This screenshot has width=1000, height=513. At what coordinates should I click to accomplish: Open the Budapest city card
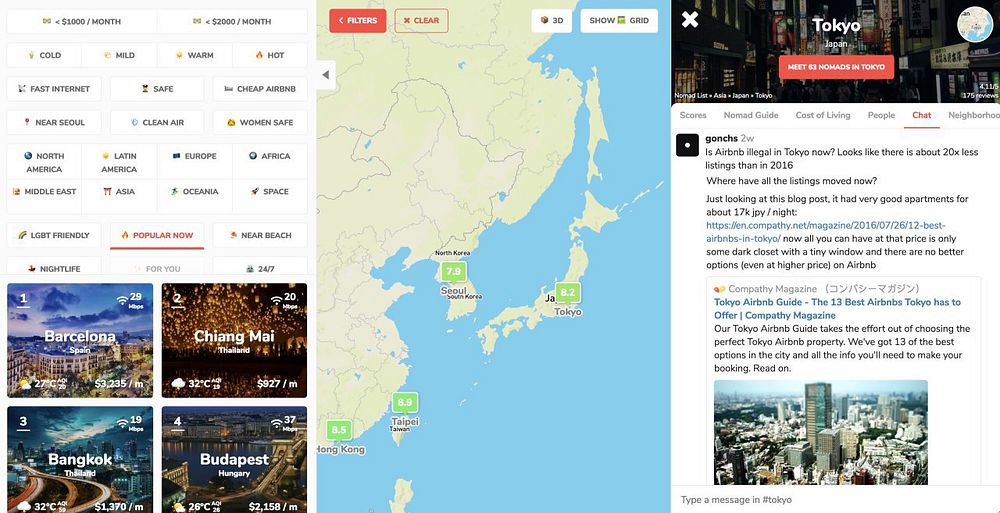tap(234, 459)
